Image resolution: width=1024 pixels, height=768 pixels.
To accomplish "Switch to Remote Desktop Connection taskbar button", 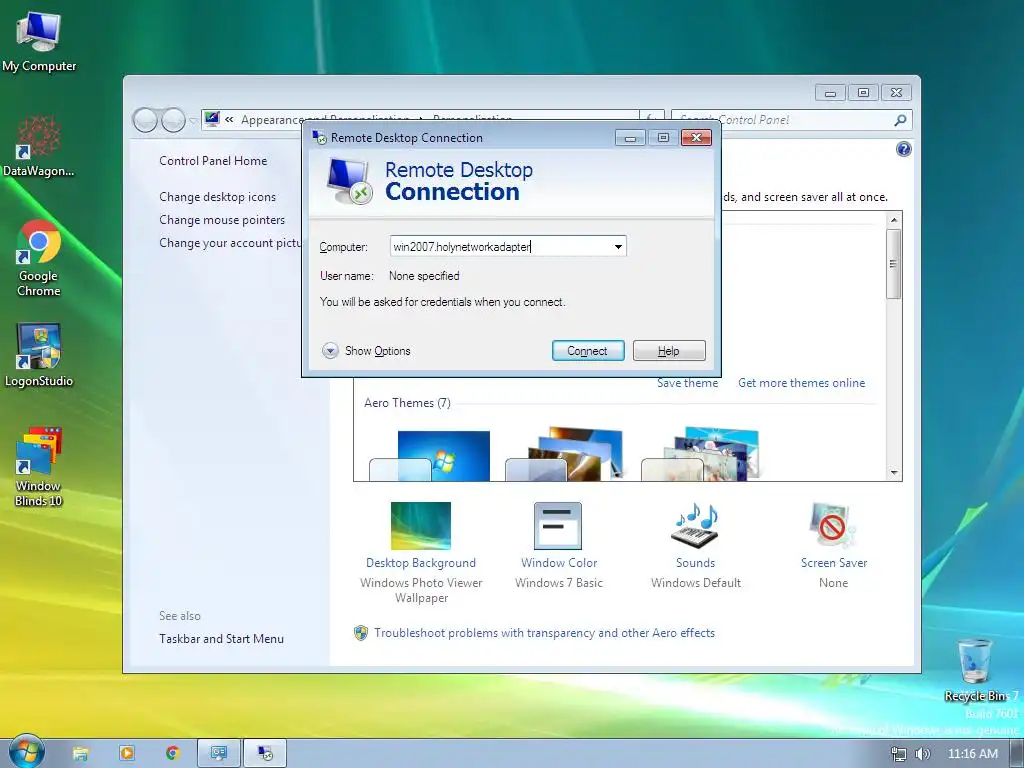I will (x=264, y=754).
